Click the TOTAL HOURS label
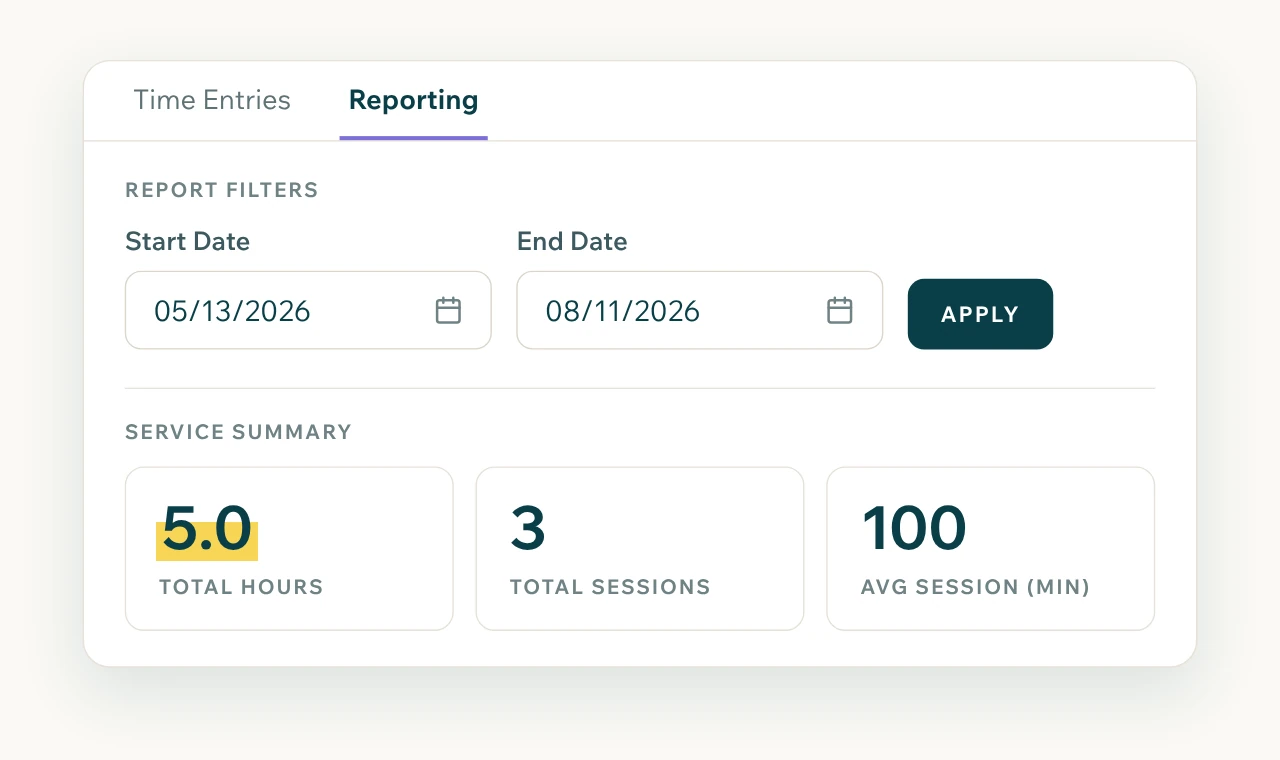This screenshot has height=760, width=1280. click(241, 587)
